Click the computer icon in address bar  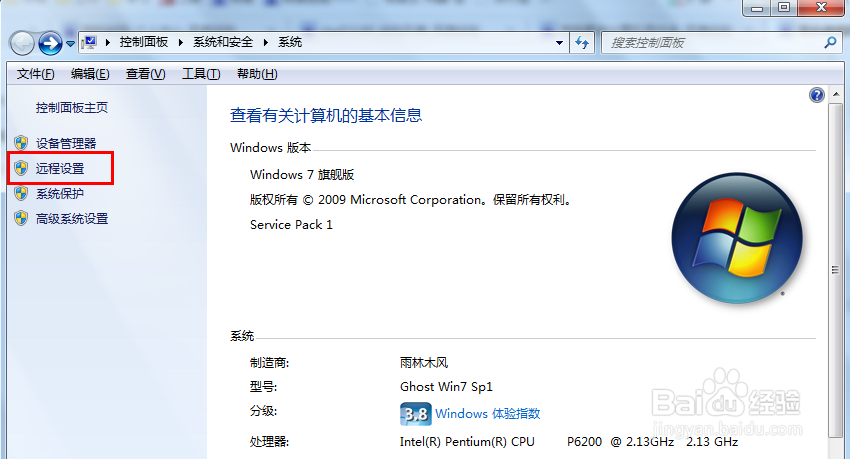click(x=89, y=42)
